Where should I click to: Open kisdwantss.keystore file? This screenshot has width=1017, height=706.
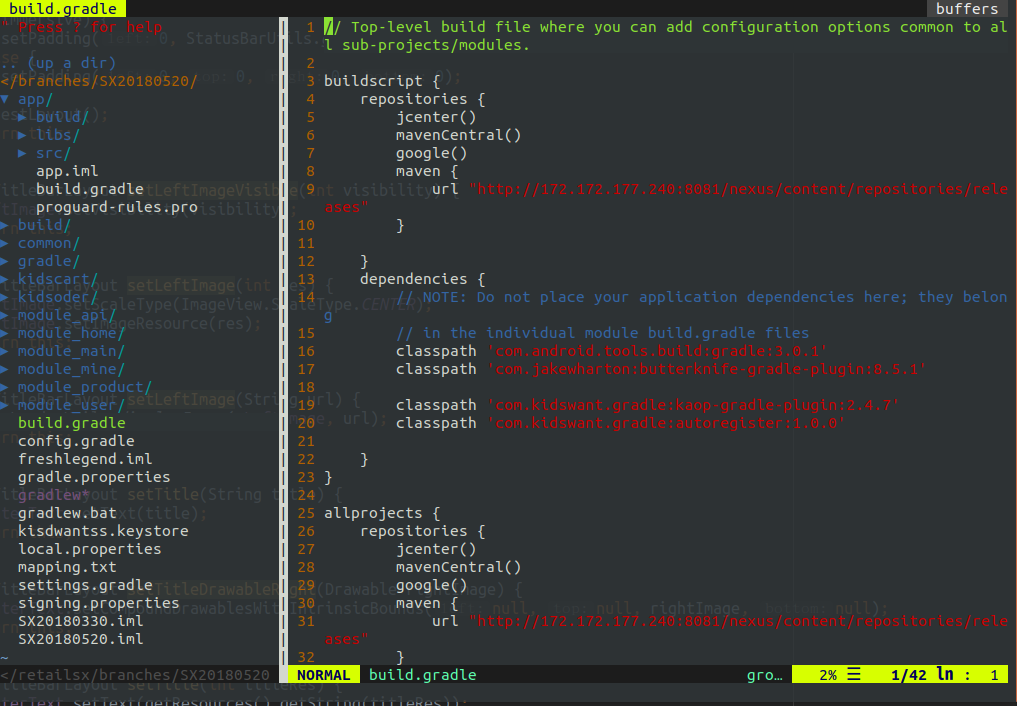click(x=103, y=532)
